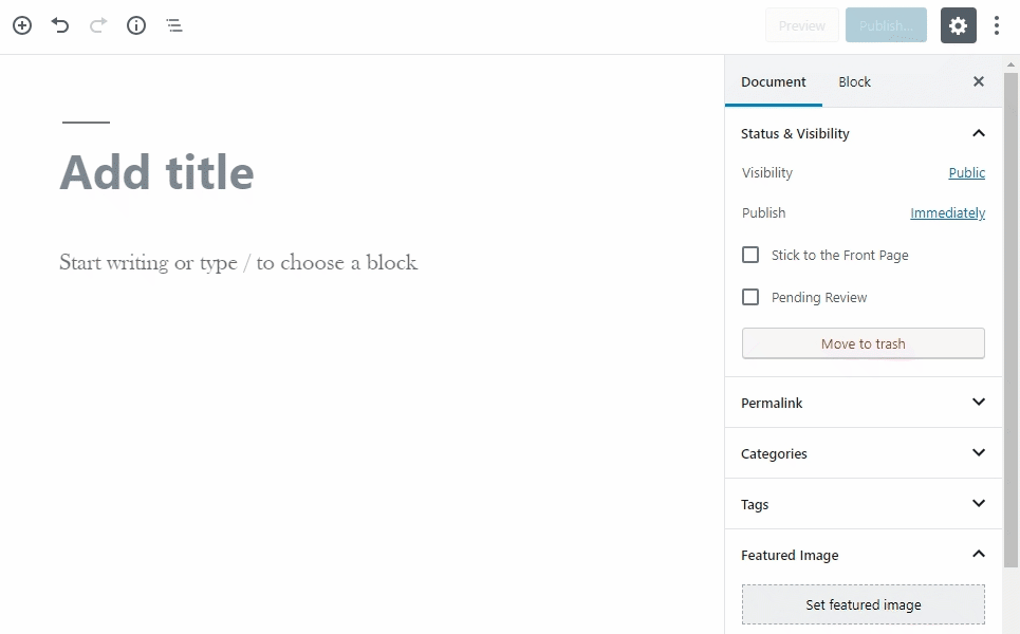1020x634 pixels.
Task: Close the settings sidebar with the X
Action: 978,82
